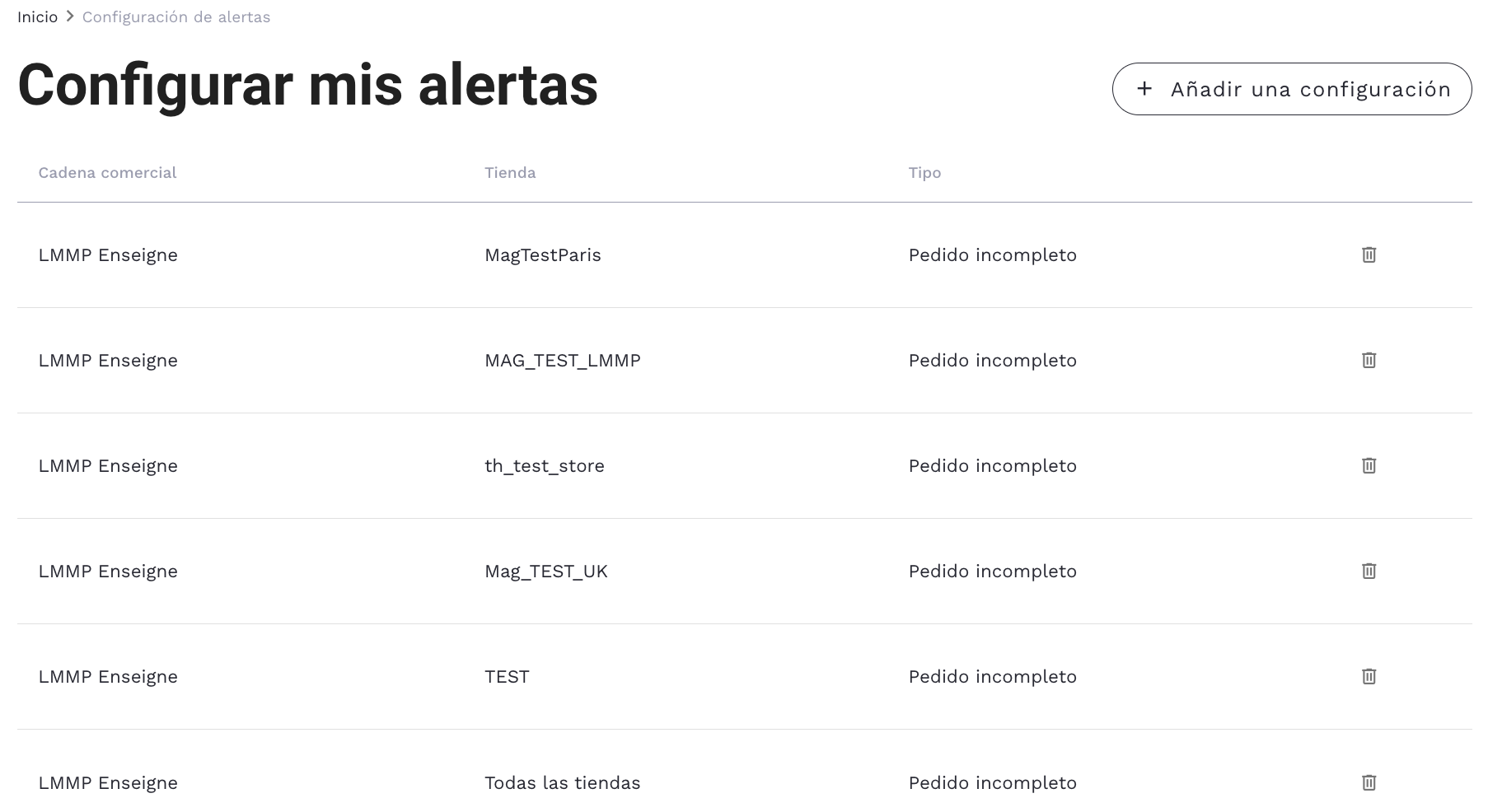Select the Todas las tiendas cell
The image size is (1488, 812).
click(x=563, y=783)
